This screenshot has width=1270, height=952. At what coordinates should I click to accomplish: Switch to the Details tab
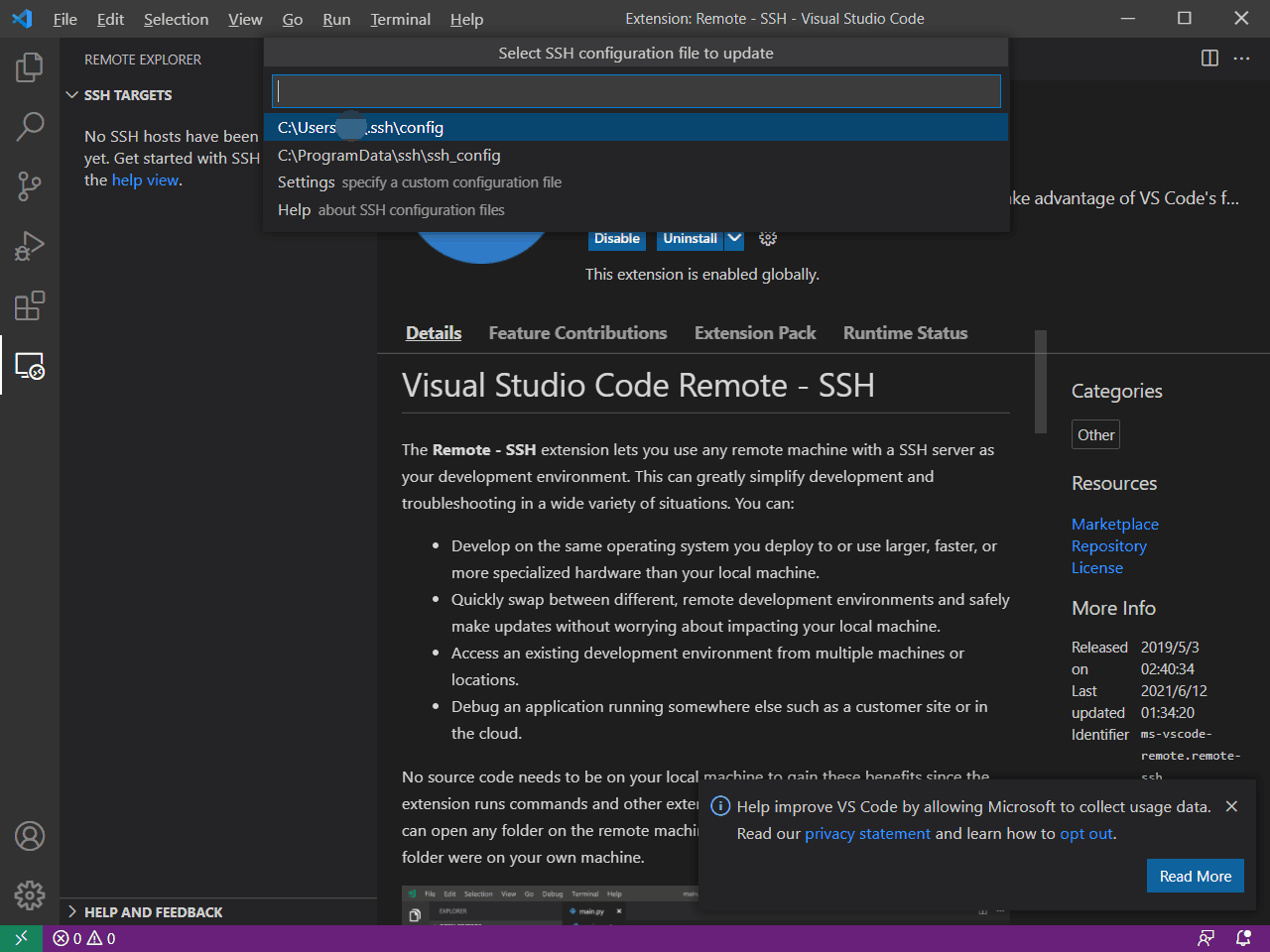(x=434, y=333)
